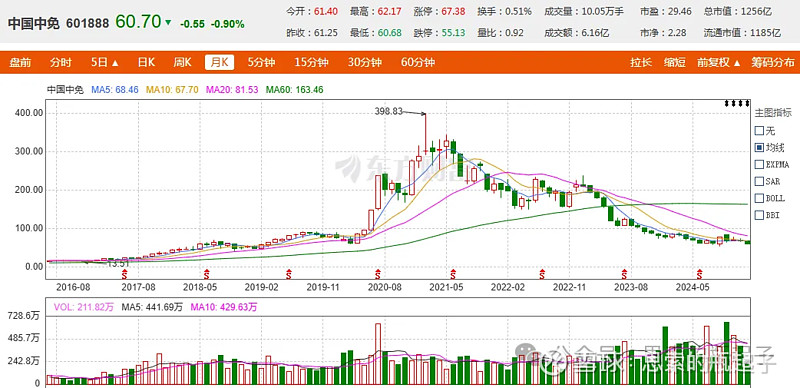Click the red S marker near 2020-08
The height and width of the screenshot is (388, 800).
pos(378,273)
